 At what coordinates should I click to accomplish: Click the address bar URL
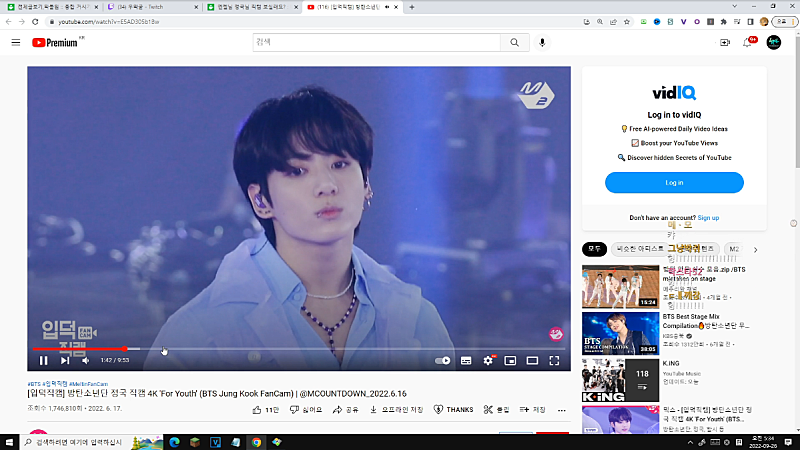pyautogui.click(x=109, y=22)
